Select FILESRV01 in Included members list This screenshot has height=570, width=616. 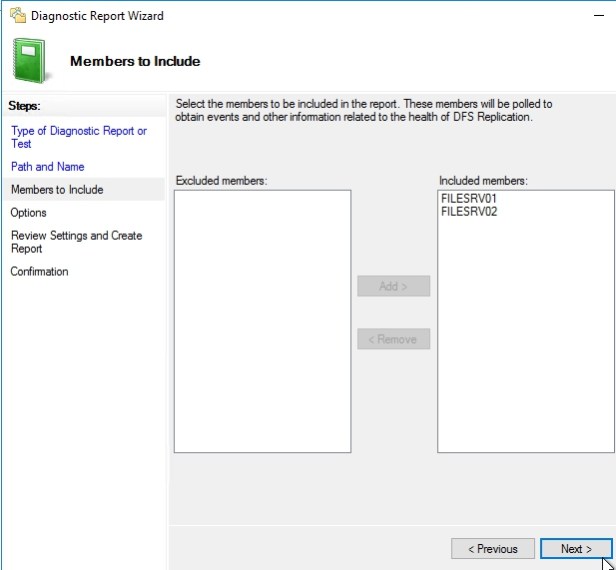[x=469, y=199]
